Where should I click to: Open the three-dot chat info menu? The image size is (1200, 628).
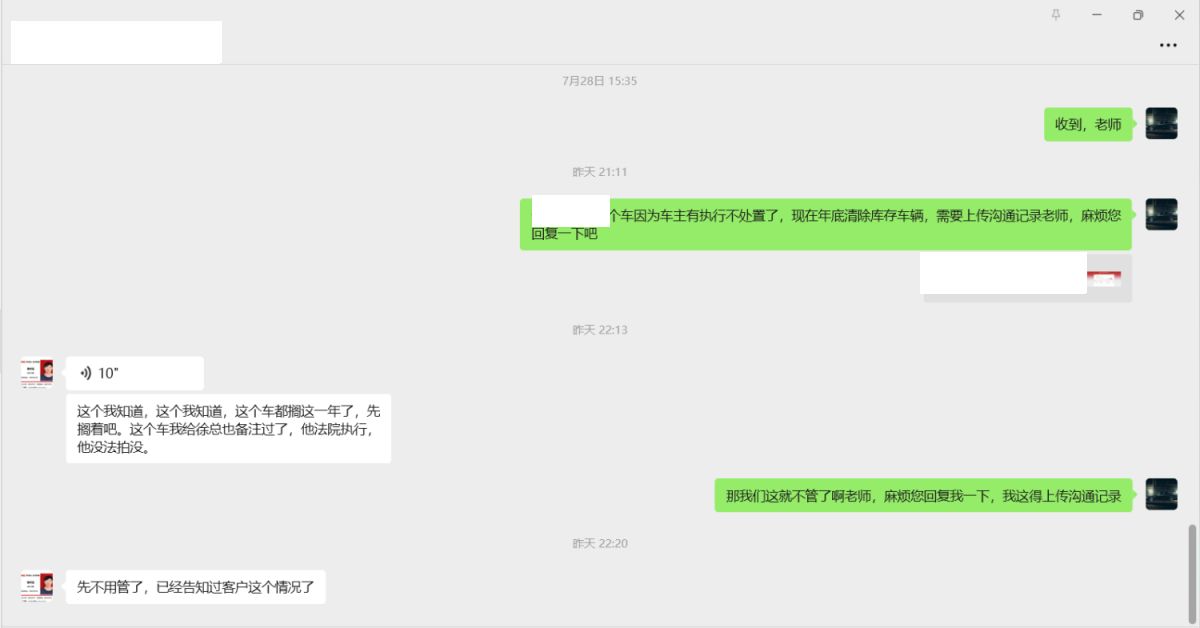click(1167, 45)
